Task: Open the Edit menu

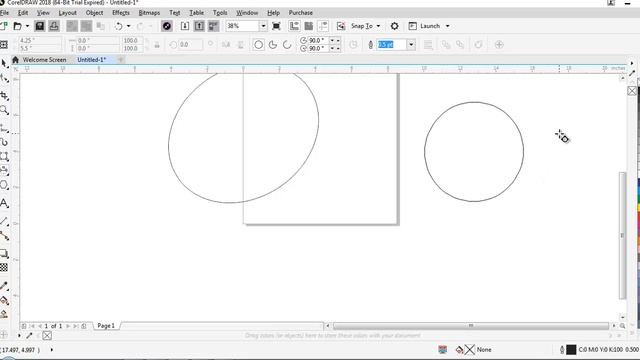Action: click(x=23, y=13)
